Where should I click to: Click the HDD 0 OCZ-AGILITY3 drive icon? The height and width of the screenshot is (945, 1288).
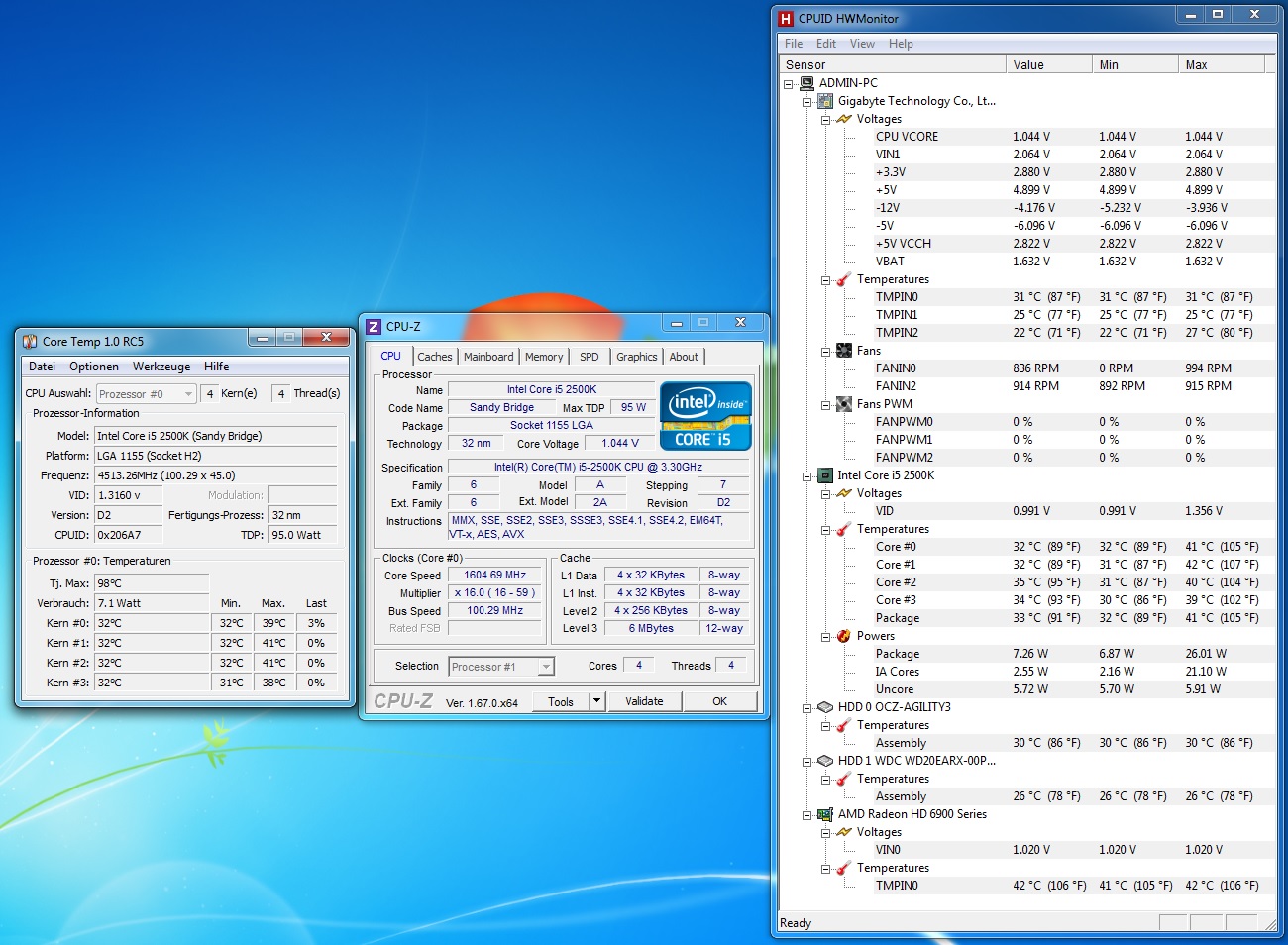click(825, 707)
